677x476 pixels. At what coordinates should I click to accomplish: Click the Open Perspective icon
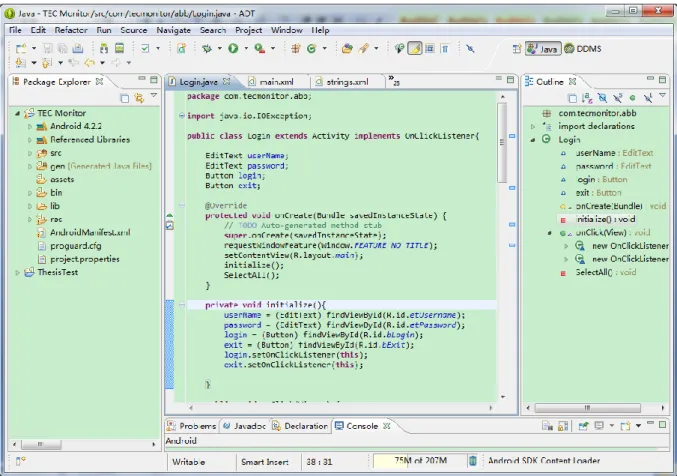tap(516, 49)
